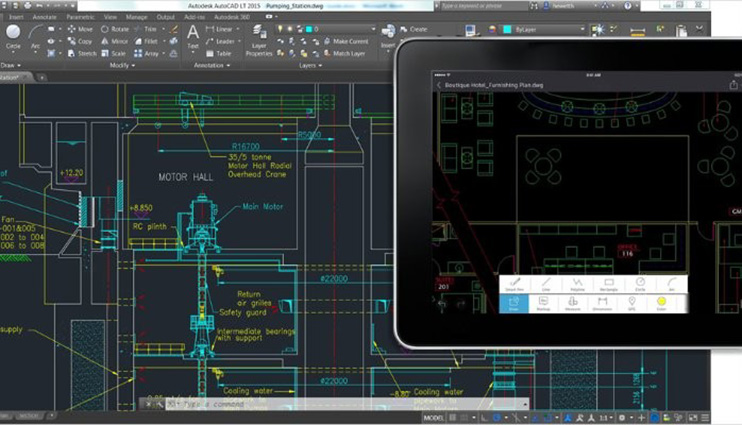Image resolution: width=742 pixels, height=425 pixels.
Task: Tap the yellow Color swatch on tablet
Action: [x=662, y=301]
